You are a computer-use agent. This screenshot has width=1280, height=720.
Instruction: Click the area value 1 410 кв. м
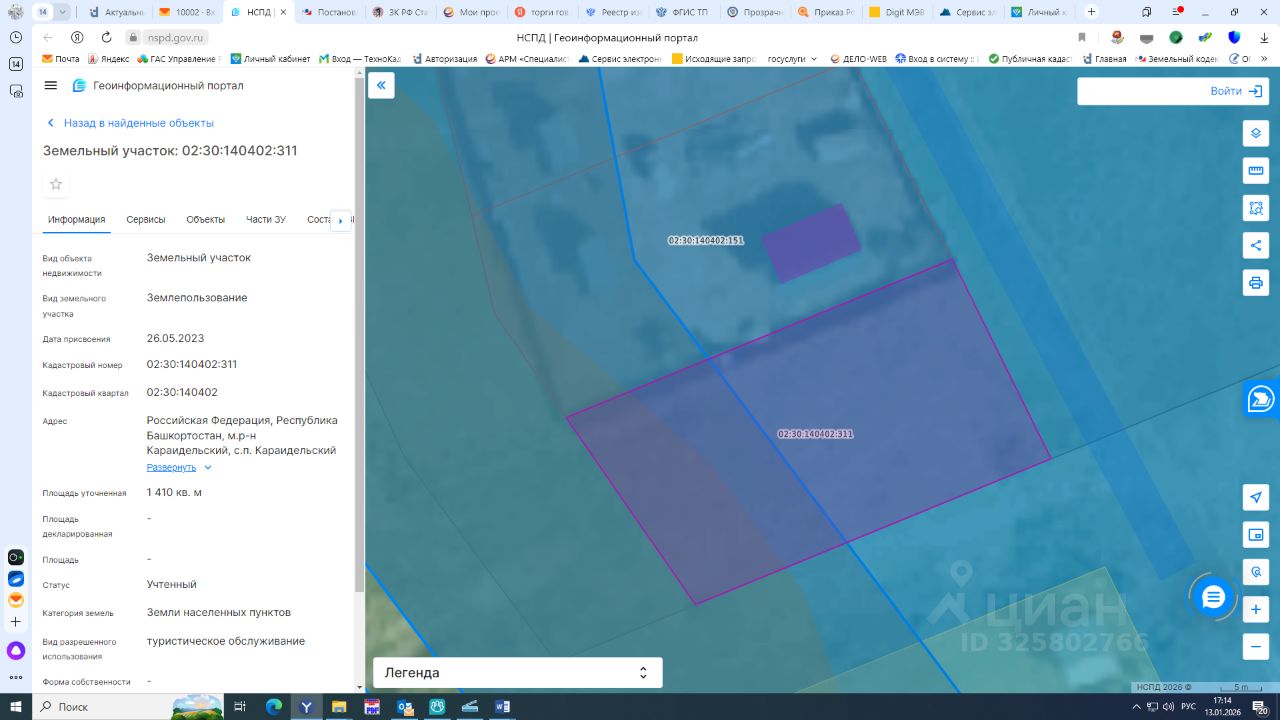(x=174, y=492)
